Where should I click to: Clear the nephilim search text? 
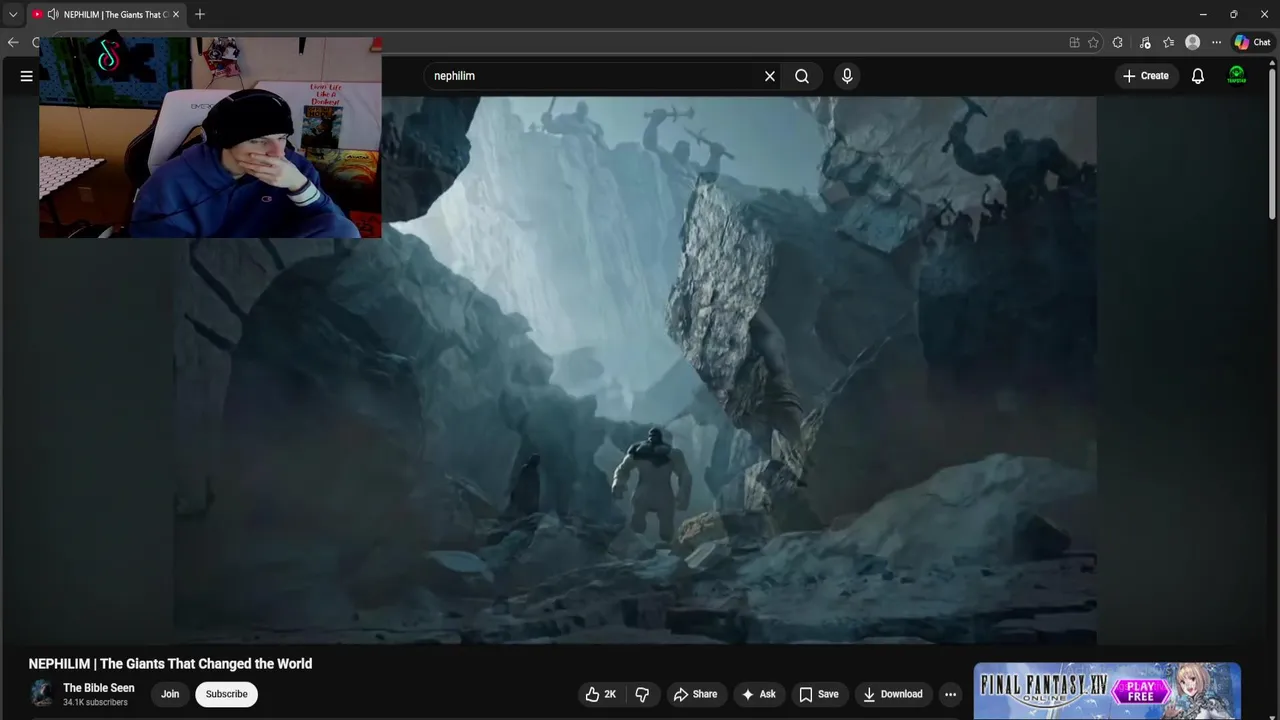770,76
